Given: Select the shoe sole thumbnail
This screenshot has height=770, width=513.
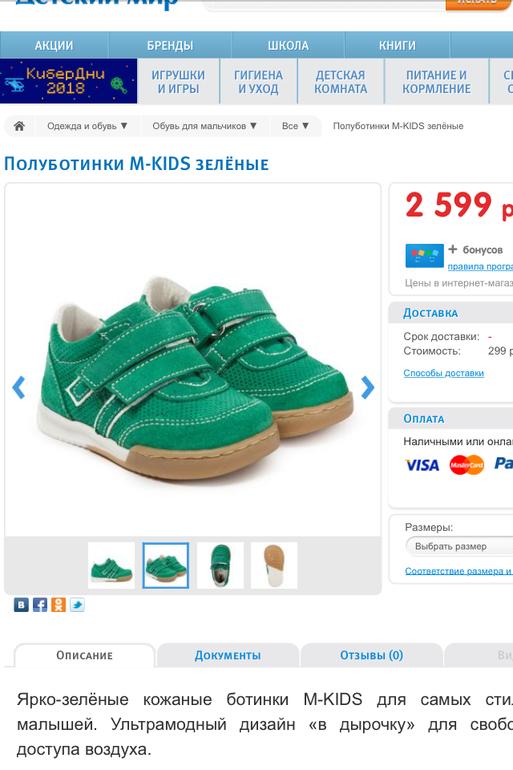Looking at the screenshot, I should click(274, 566).
